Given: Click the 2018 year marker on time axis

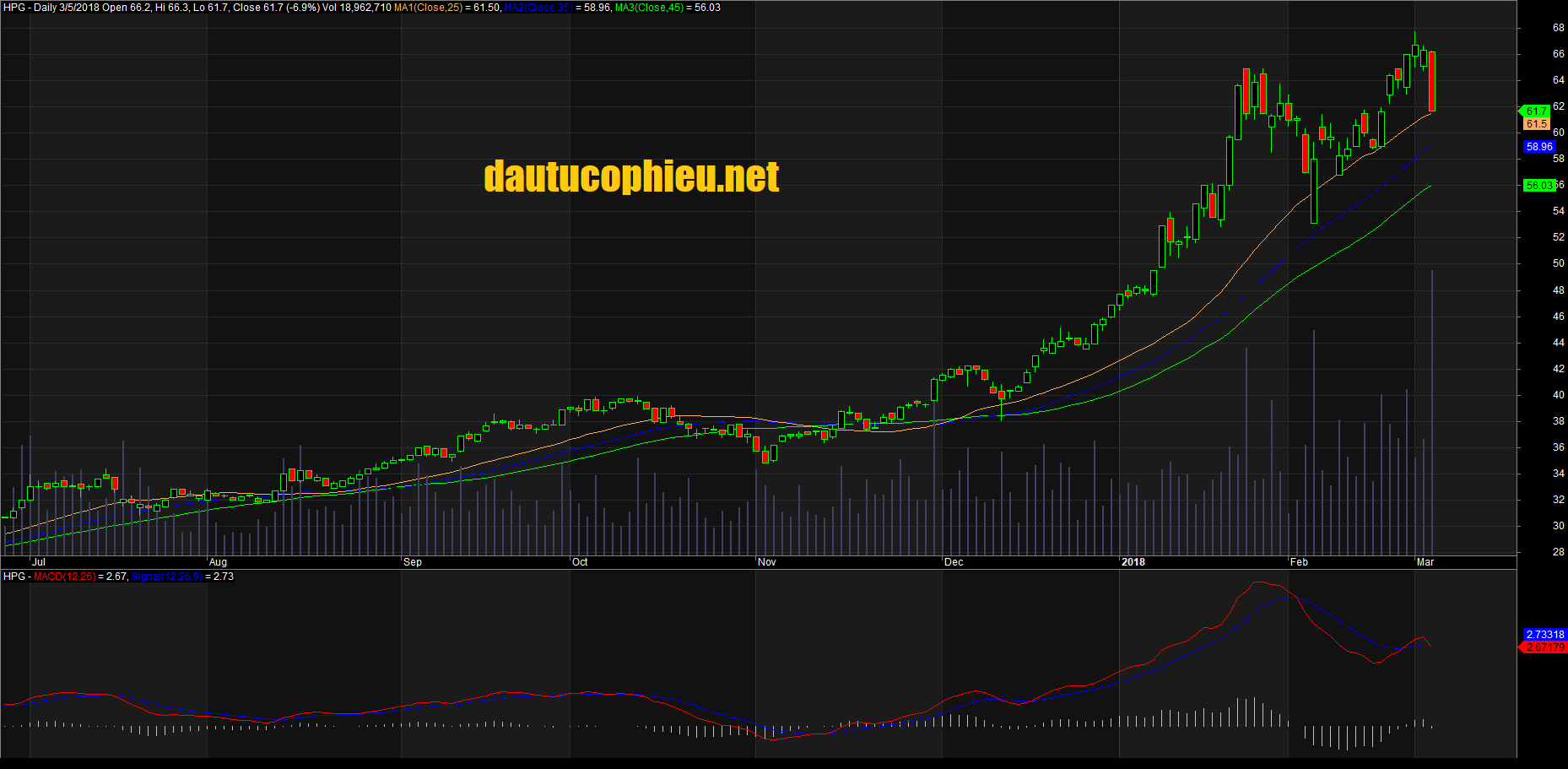Looking at the screenshot, I should tap(1133, 562).
